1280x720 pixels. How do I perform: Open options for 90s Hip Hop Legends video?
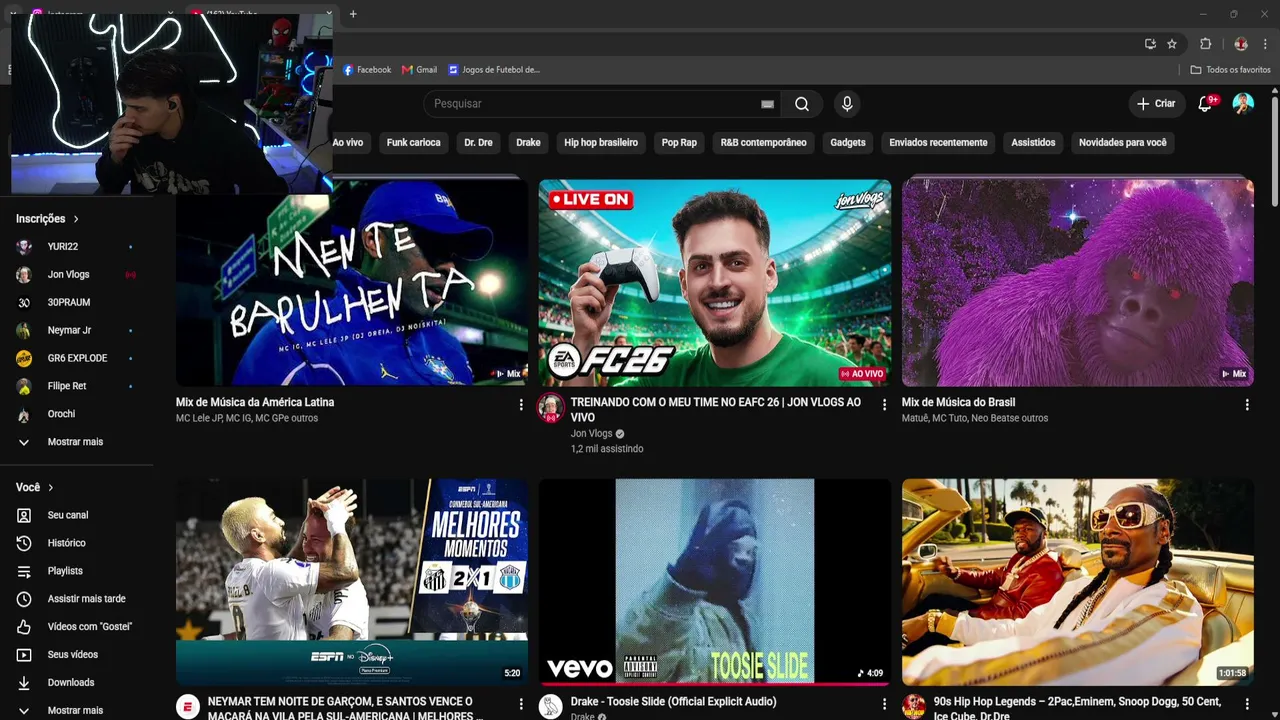(1247, 705)
